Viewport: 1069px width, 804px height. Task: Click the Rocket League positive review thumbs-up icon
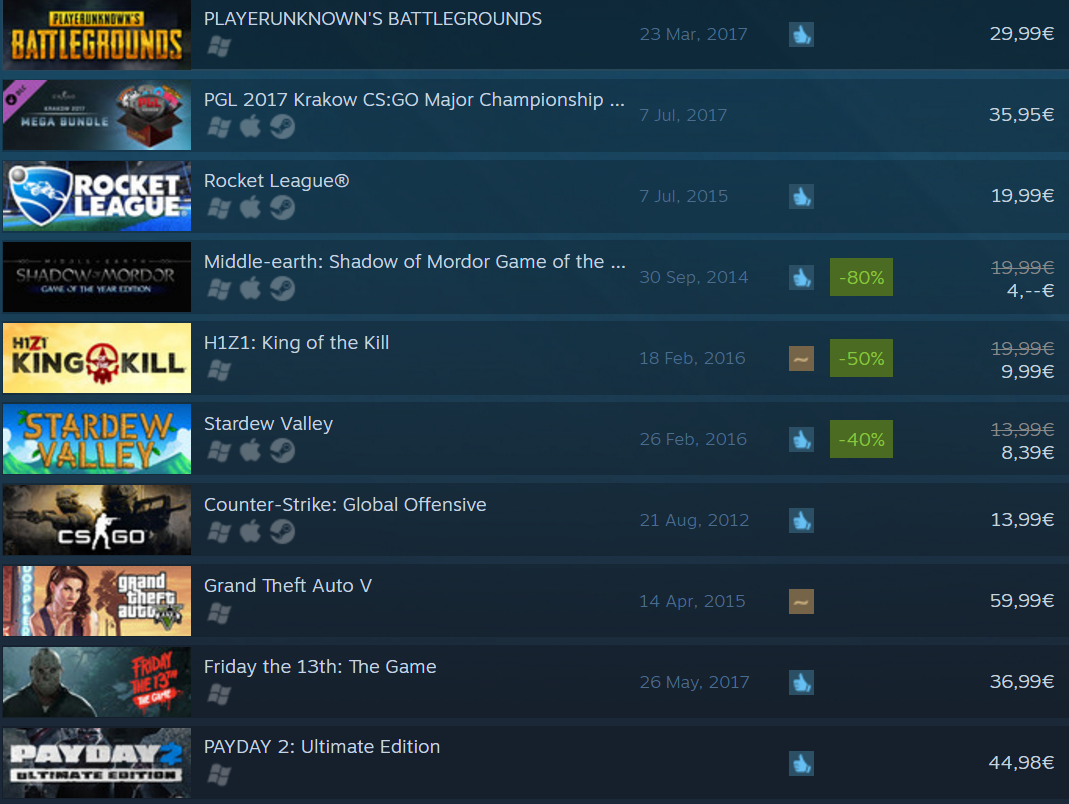pyautogui.click(x=801, y=196)
